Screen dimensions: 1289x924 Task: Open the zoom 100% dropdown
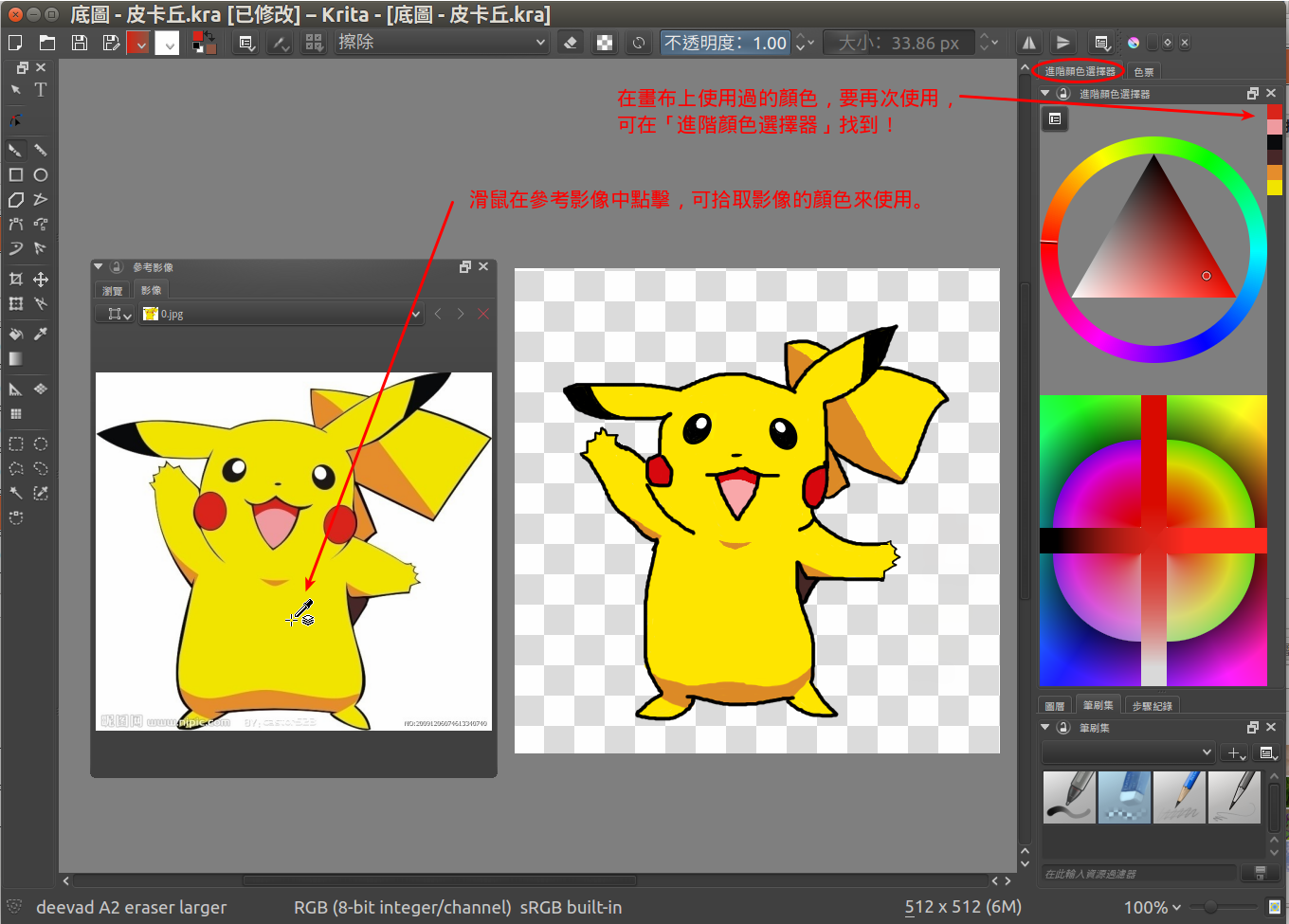(1153, 907)
